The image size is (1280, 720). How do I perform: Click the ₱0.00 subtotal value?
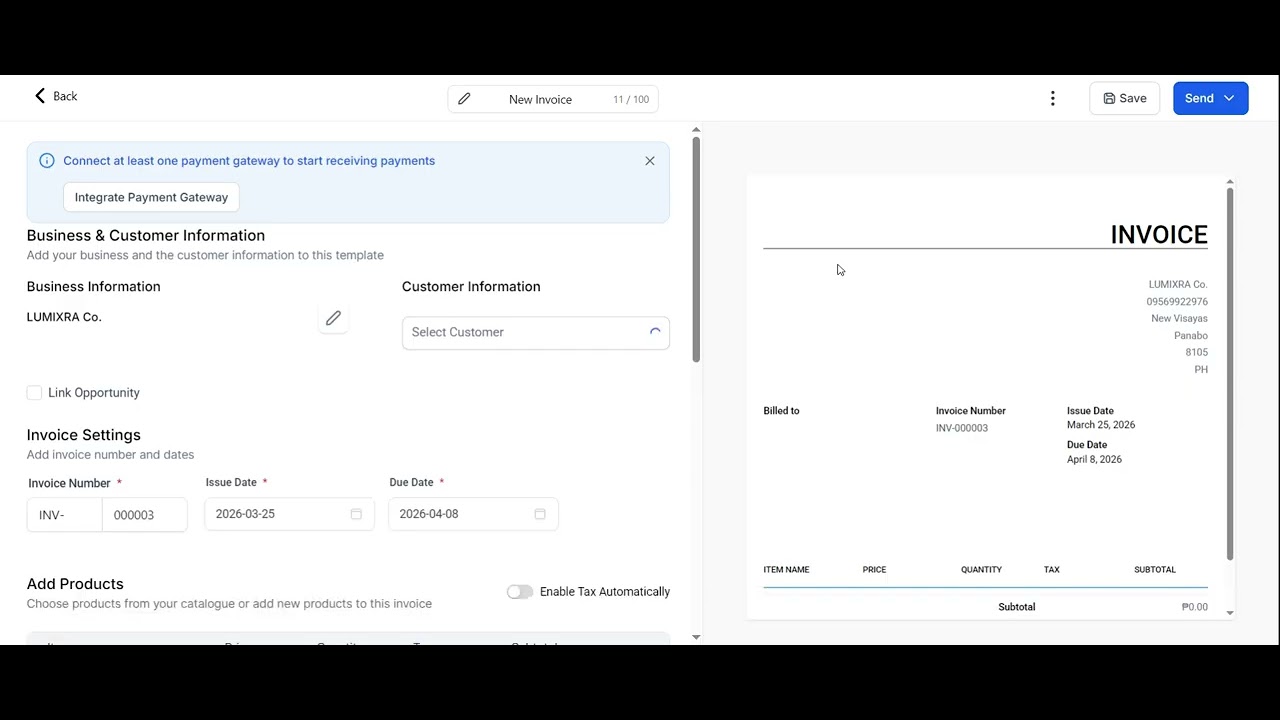(x=1194, y=607)
